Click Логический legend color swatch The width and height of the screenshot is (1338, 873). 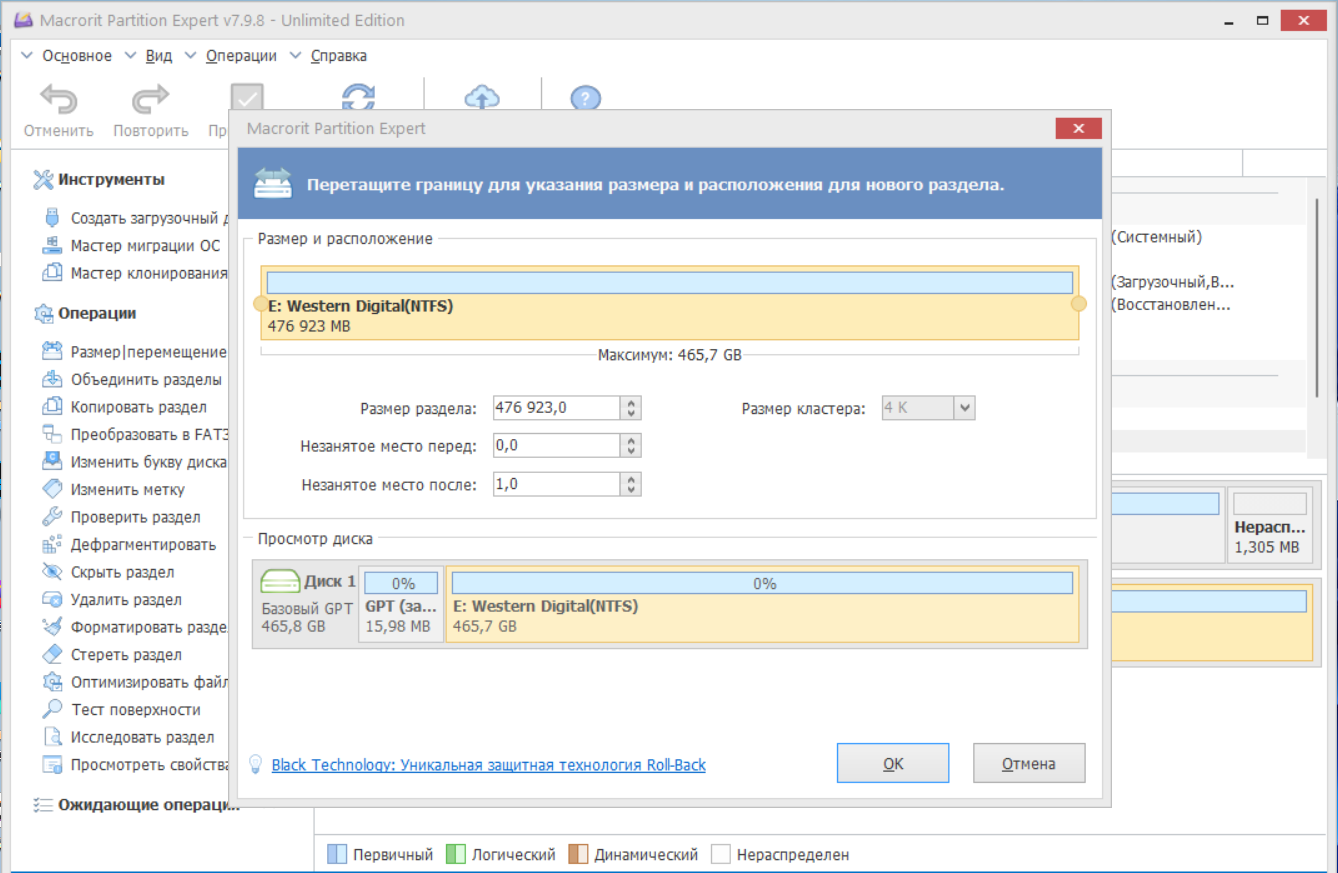[x=456, y=855]
